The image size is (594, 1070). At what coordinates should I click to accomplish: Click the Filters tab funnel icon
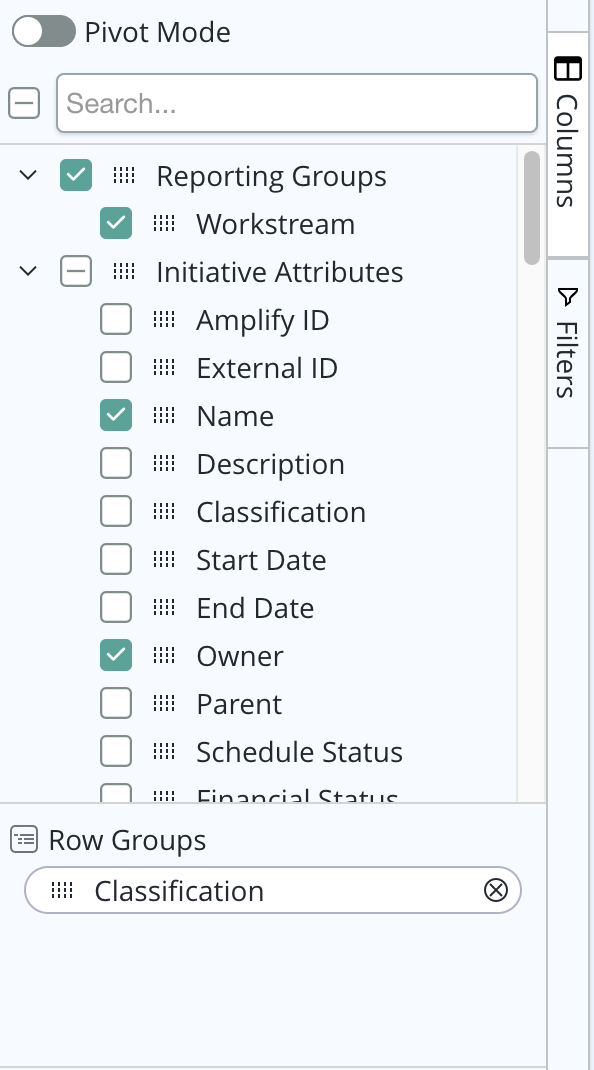pos(567,298)
